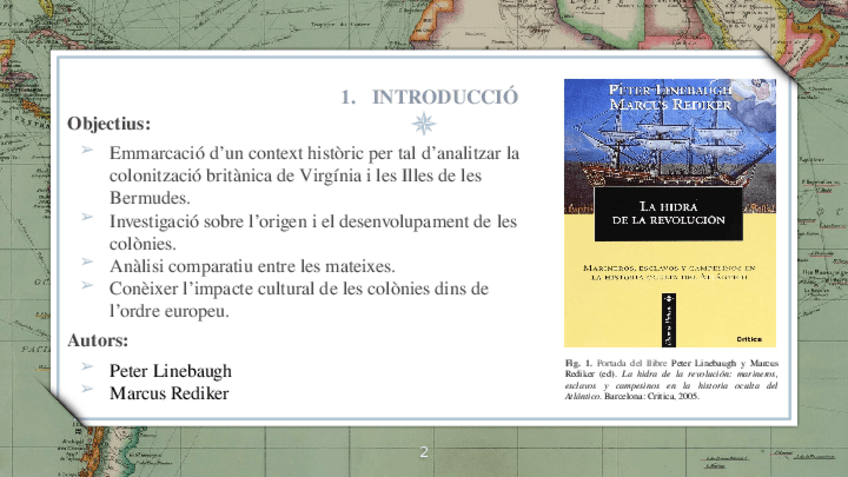Click the arrow bullet before "Conèixer l'impacte"
Image resolution: width=848 pixels, height=477 pixels.
87,285
